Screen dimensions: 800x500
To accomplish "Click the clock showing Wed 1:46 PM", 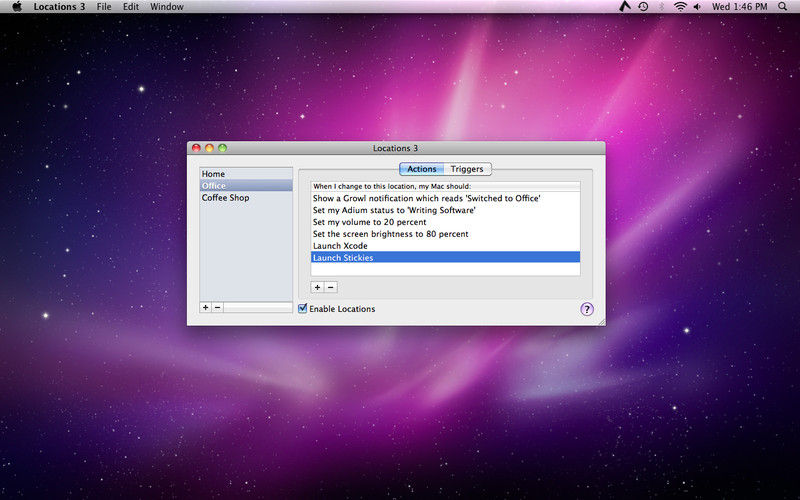I will (739, 7).
